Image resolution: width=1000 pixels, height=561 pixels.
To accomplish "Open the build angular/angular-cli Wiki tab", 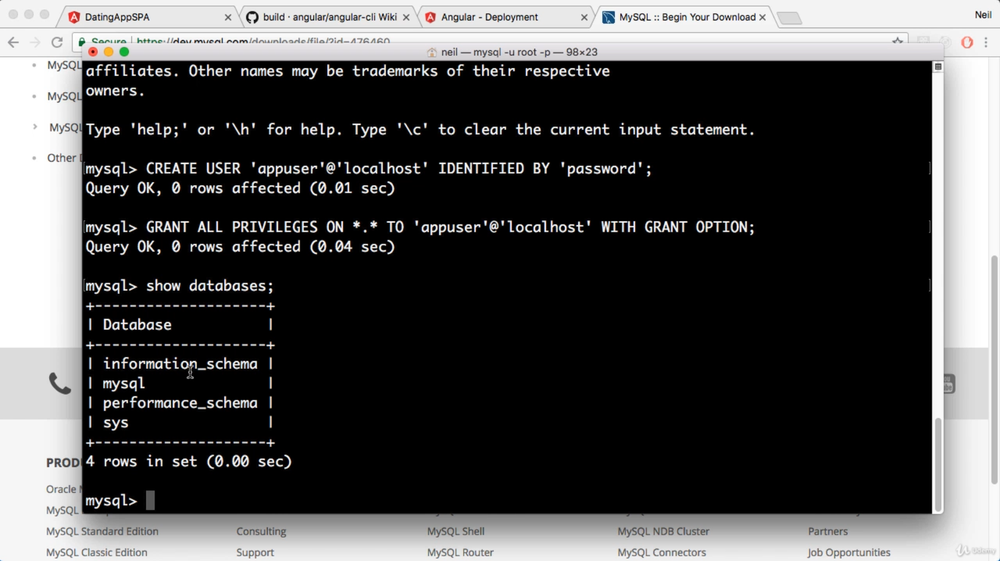I will [328, 17].
